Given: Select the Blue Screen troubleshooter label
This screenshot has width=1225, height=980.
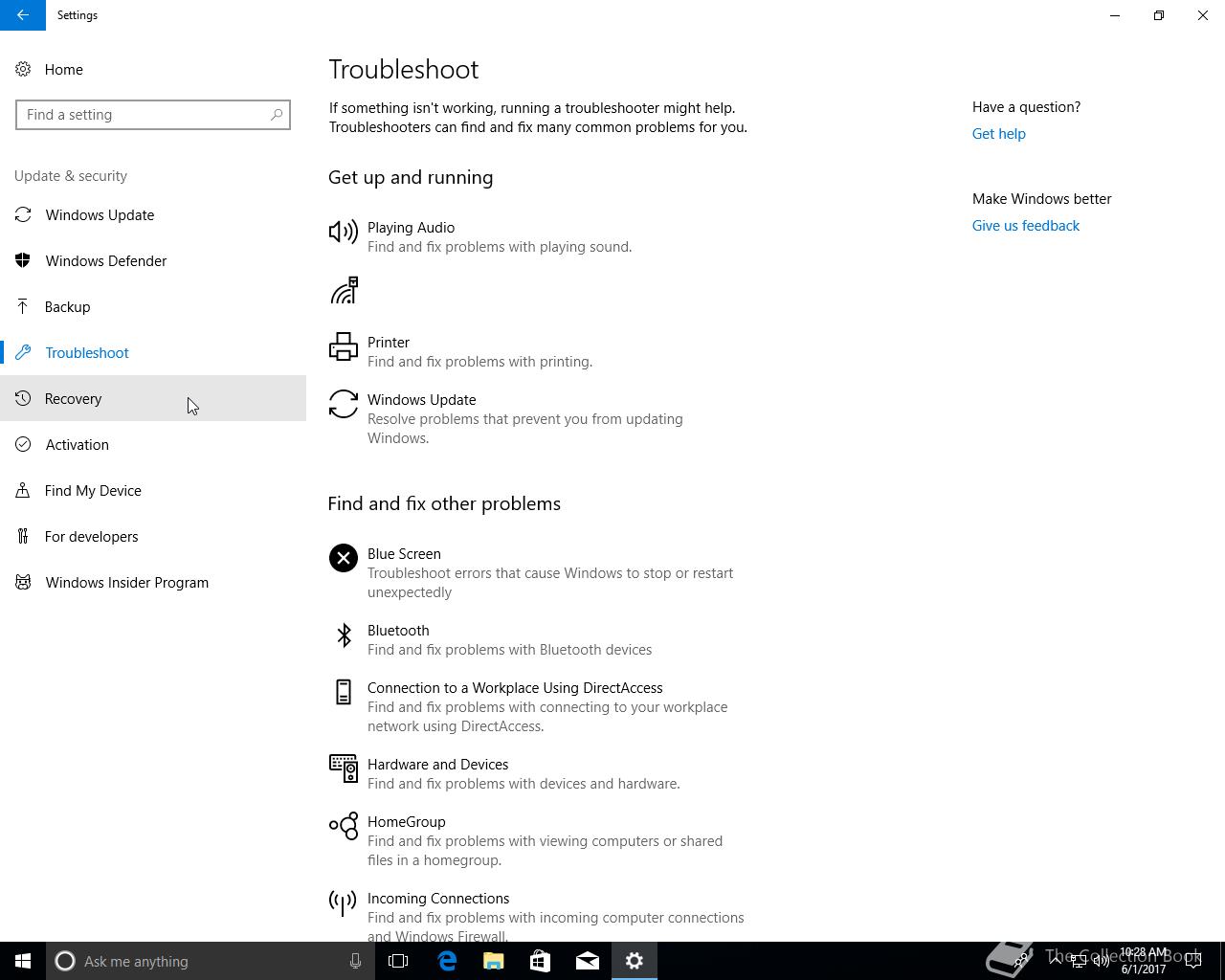Looking at the screenshot, I should [x=404, y=554].
